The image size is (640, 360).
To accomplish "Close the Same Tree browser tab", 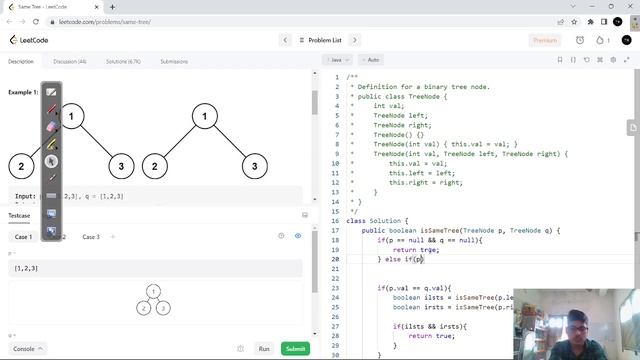I will click(x=97, y=7).
